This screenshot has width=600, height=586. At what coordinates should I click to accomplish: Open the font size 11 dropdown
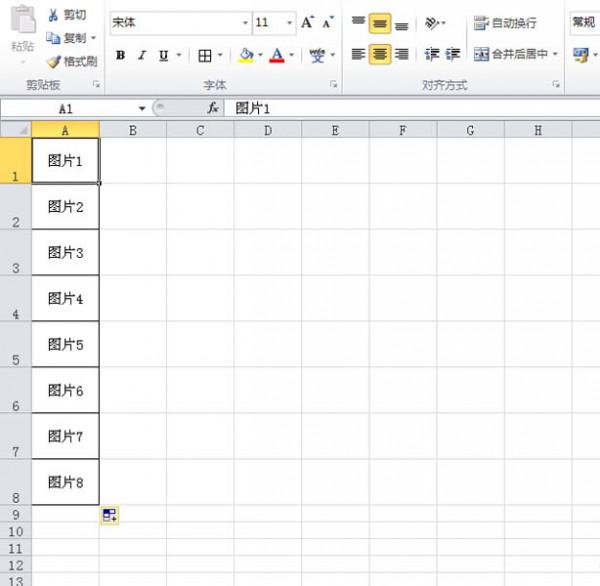click(x=290, y=22)
